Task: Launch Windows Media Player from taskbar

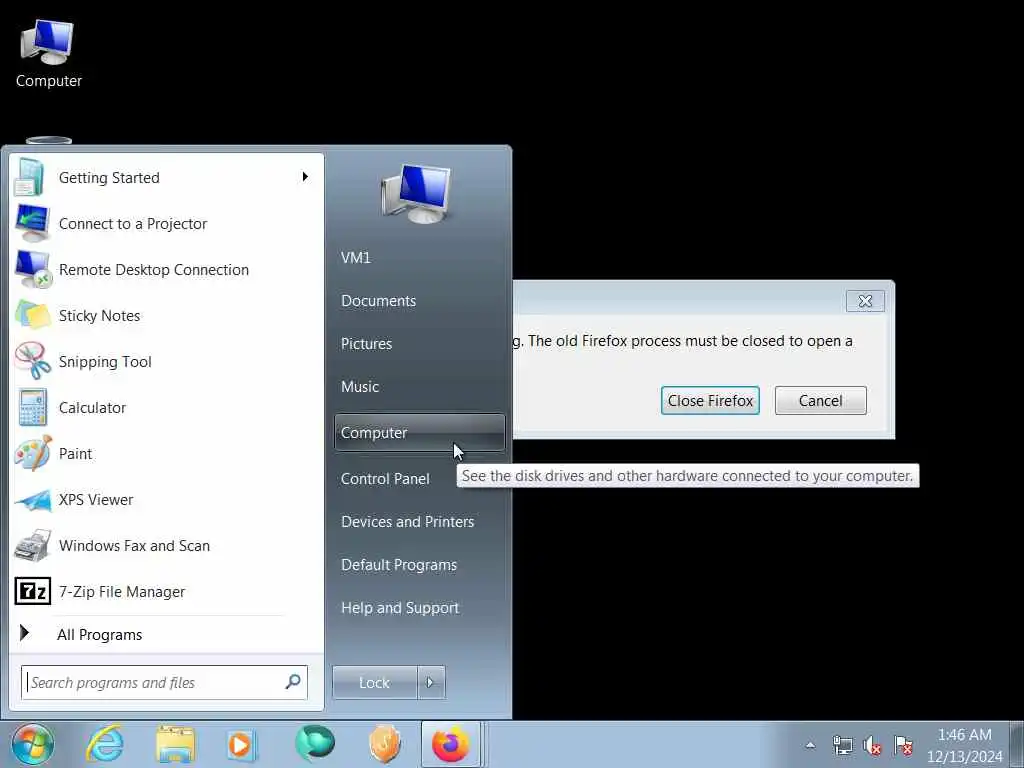Action: pyautogui.click(x=240, y=744)
